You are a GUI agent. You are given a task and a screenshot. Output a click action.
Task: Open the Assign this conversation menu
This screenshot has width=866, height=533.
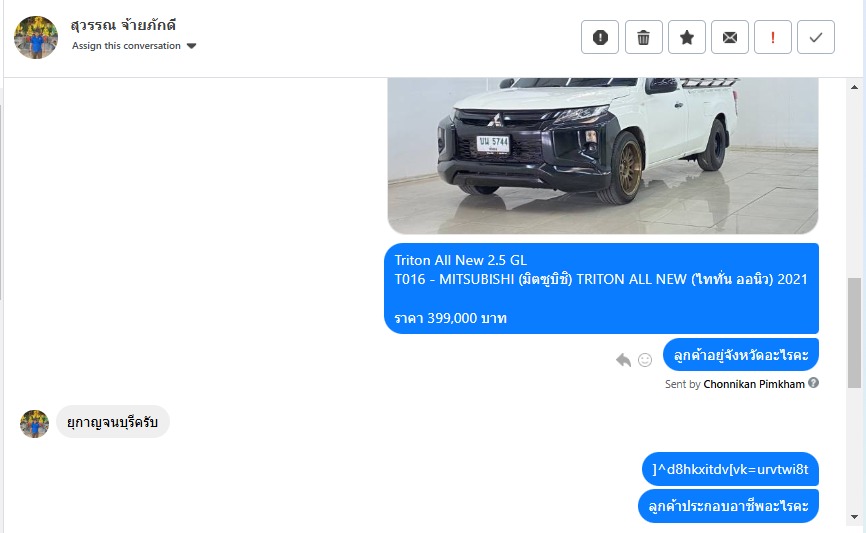point(134,46)
